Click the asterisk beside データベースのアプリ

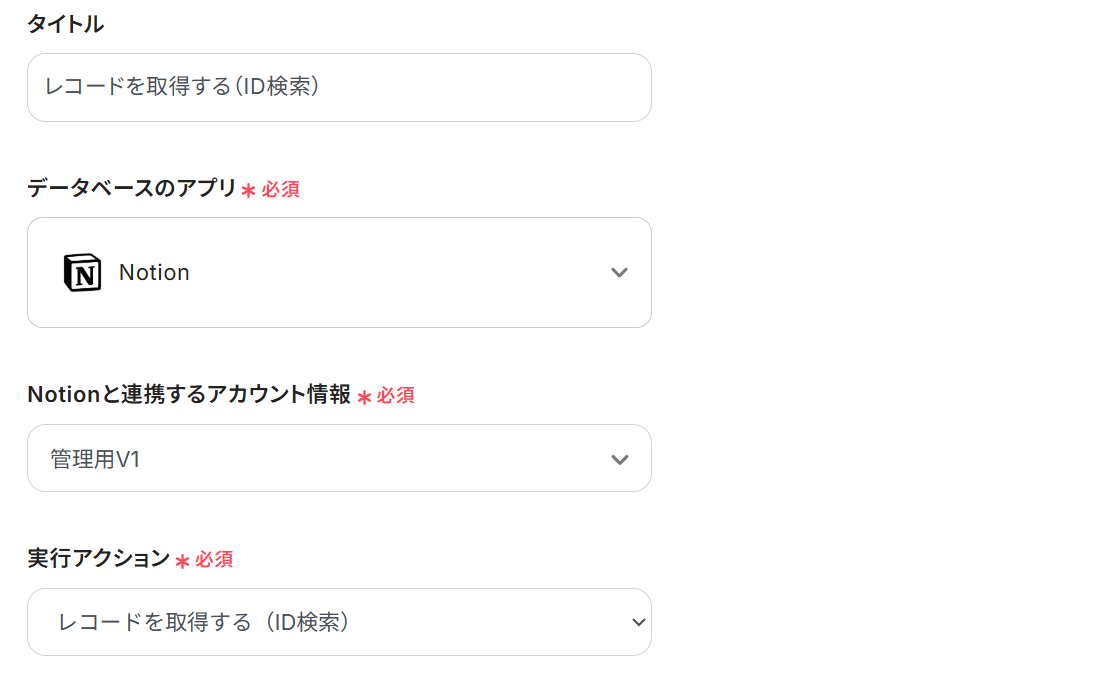(x=249, y=190)
